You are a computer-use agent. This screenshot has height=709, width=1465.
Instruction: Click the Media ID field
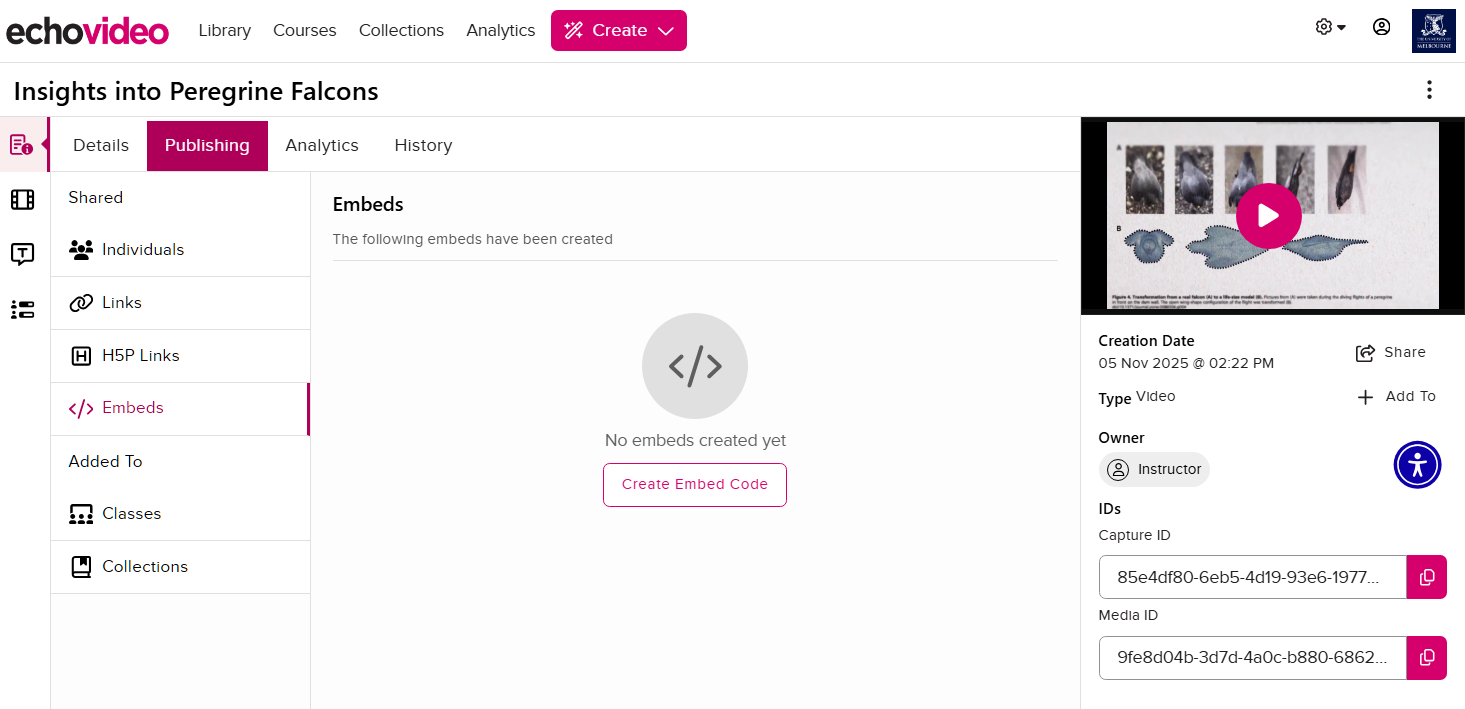pos(1252,658)
